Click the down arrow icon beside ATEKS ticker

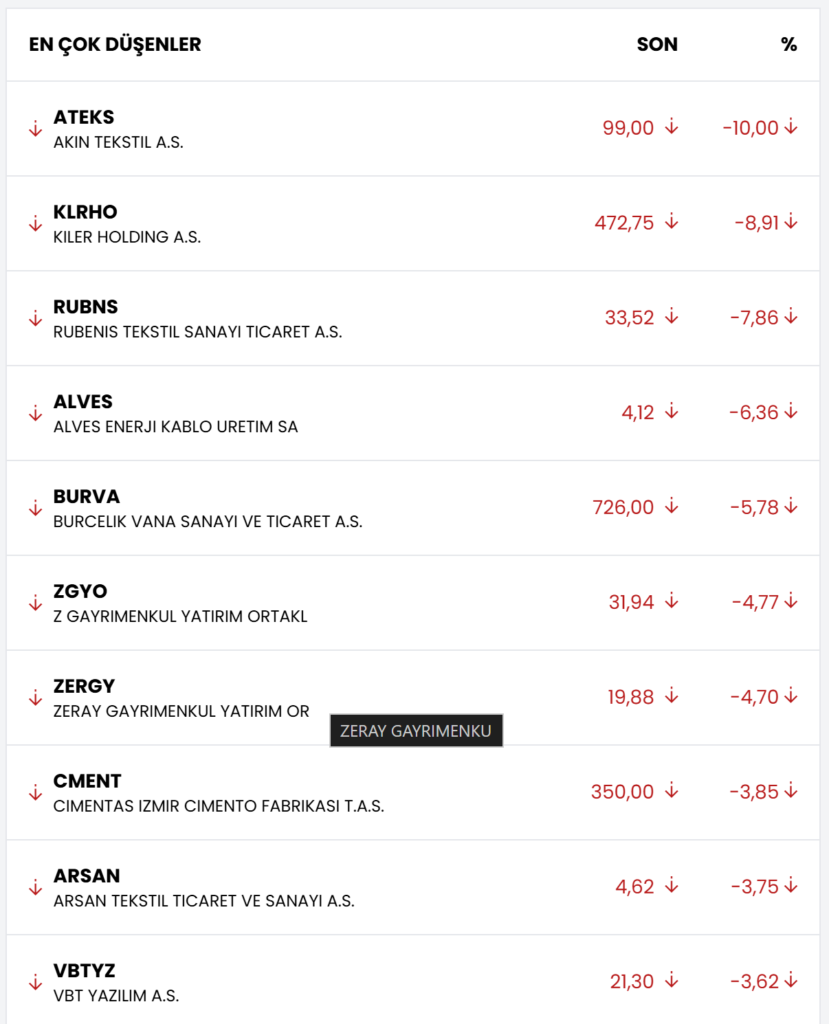pyautogui.click(x=35, y=128)
